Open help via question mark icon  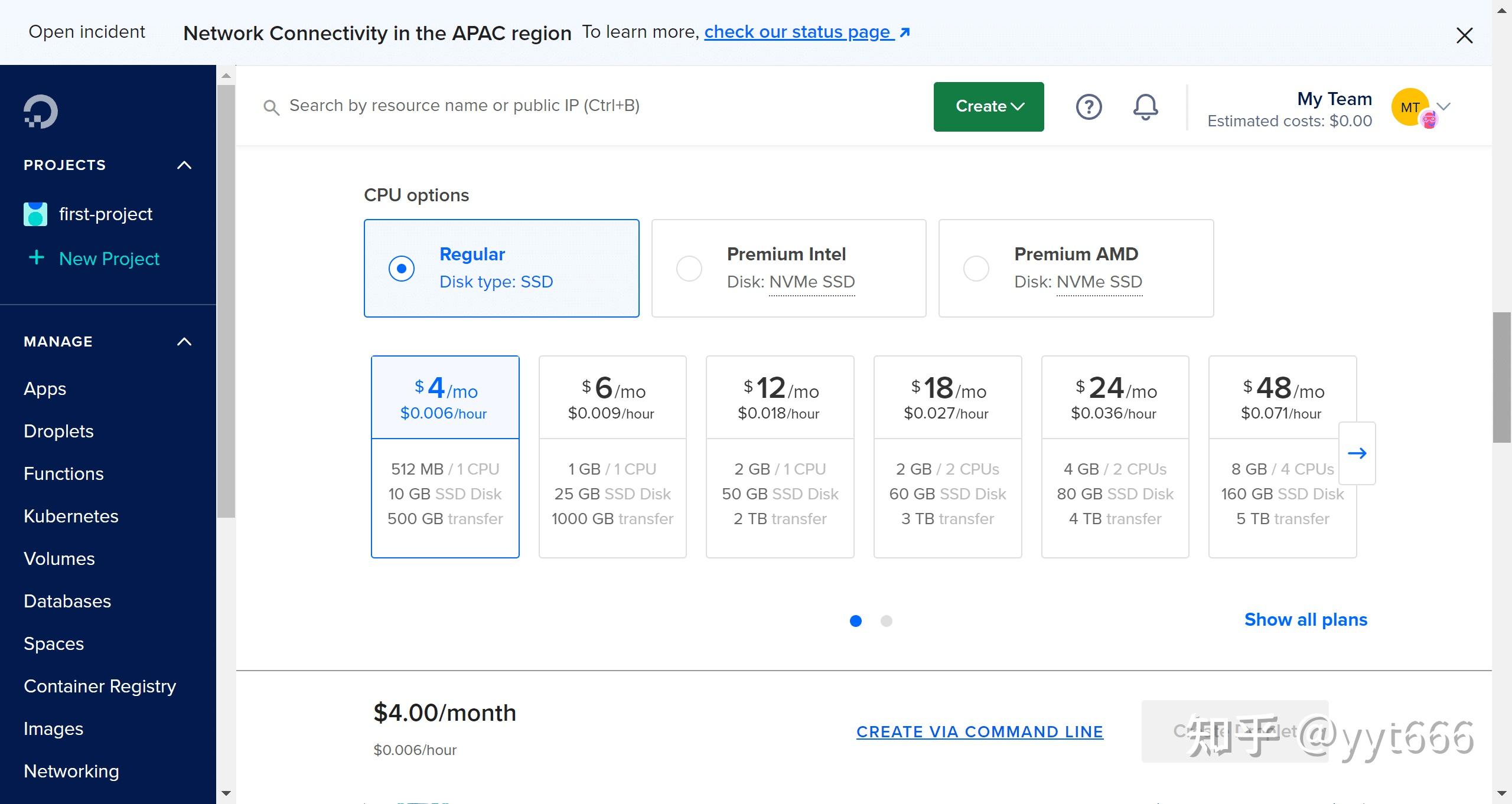click(1089, 107)
